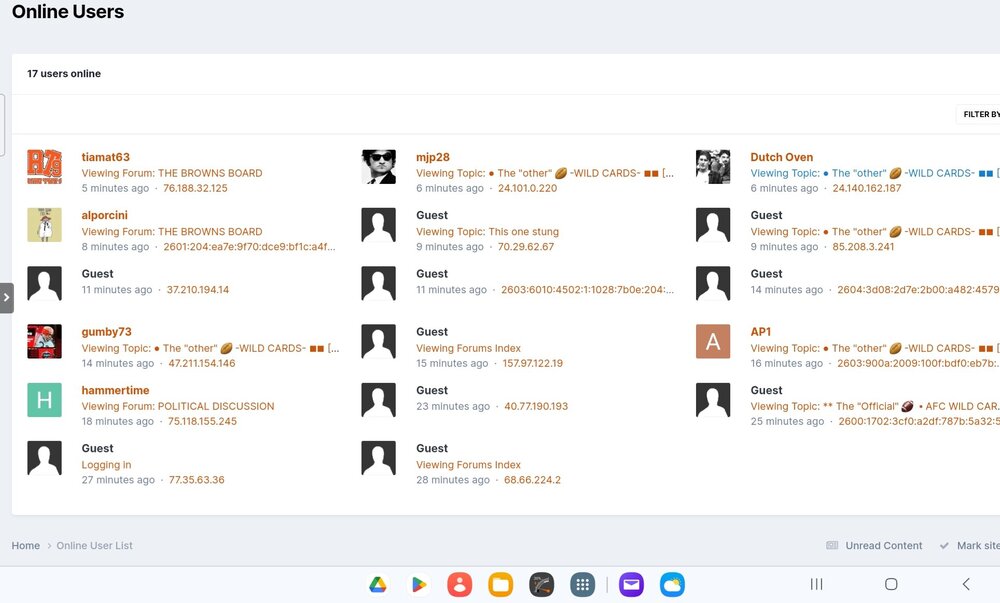
Task: Click the 'Logging in' status link
Action: (x=107, y=465)
